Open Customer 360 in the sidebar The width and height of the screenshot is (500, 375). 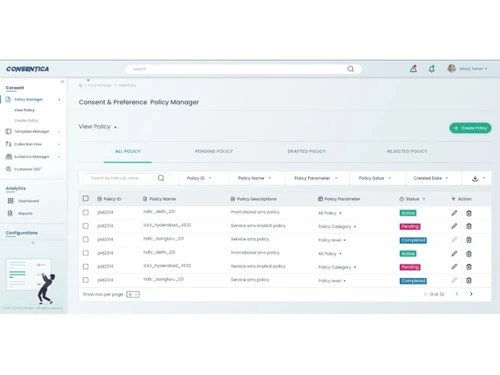tap(28, 169)
